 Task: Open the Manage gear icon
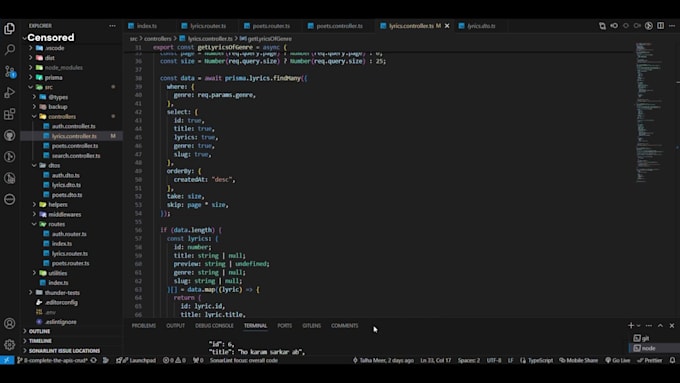[x=9, y=345]
